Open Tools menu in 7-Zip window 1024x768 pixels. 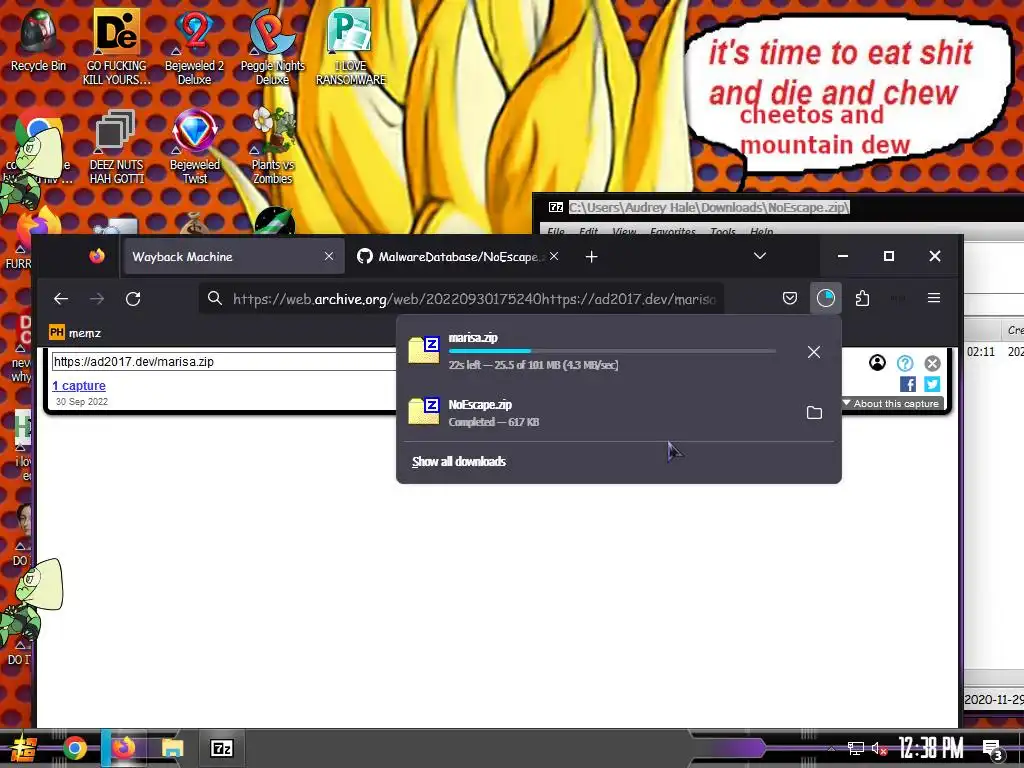pos(722,231)
